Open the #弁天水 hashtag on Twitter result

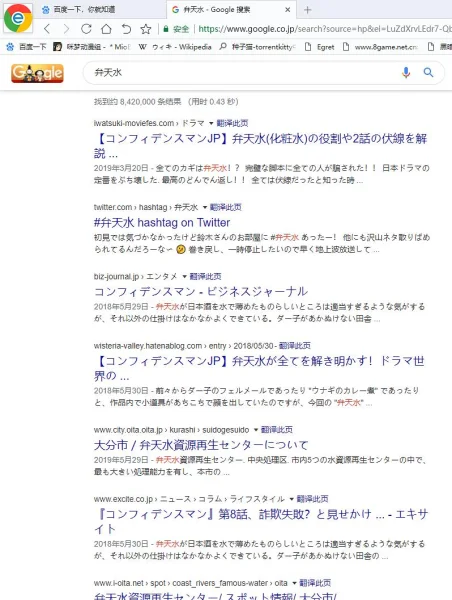coord(162,222)
